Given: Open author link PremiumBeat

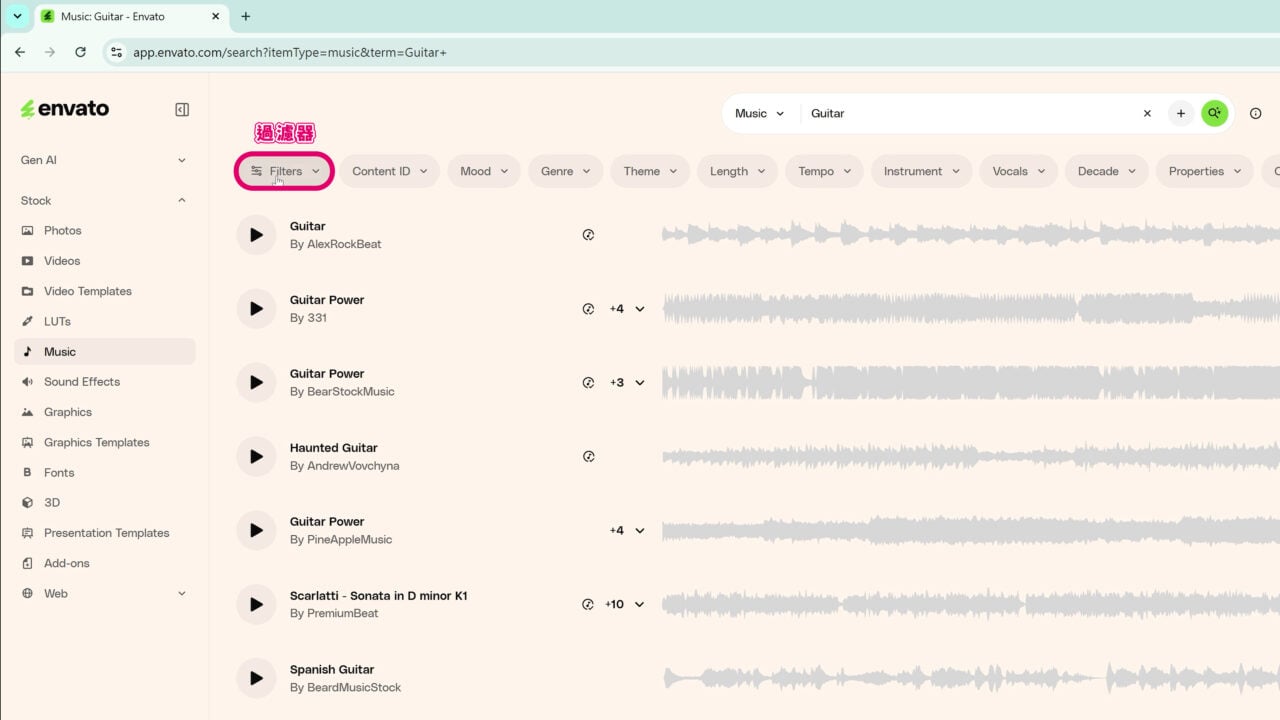Looking at the screenshot, I should pos(343,613).
